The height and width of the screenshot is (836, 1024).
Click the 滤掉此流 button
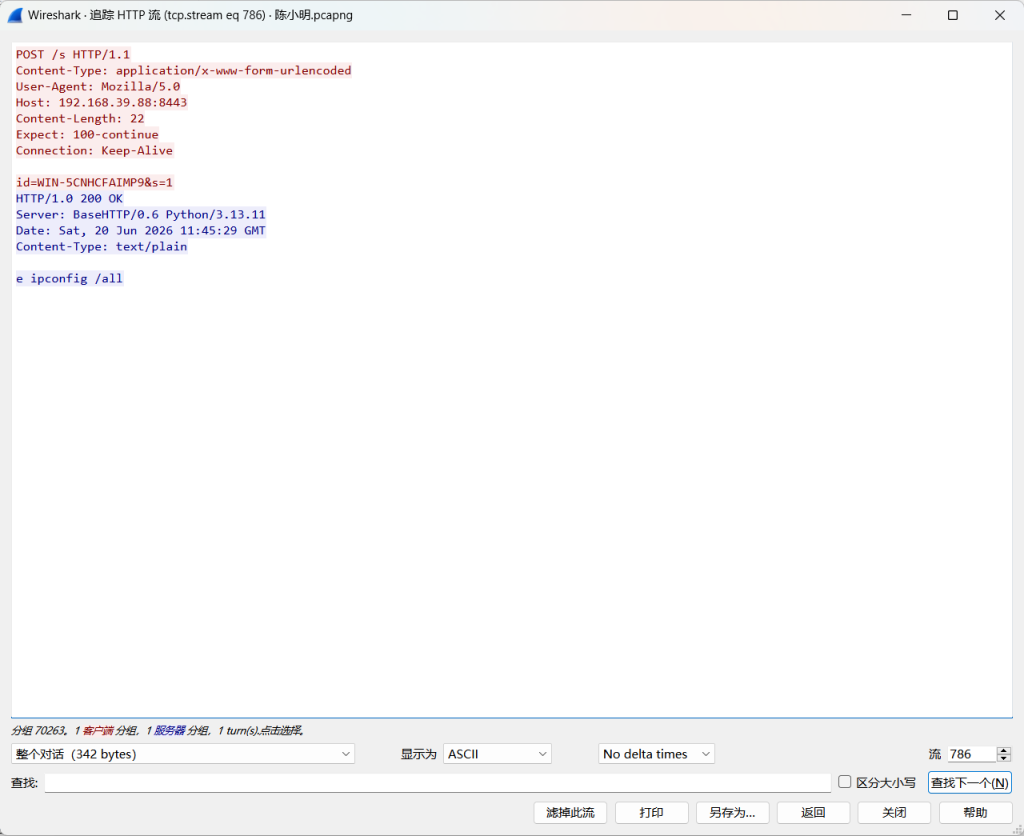click(x=570, y=812)
